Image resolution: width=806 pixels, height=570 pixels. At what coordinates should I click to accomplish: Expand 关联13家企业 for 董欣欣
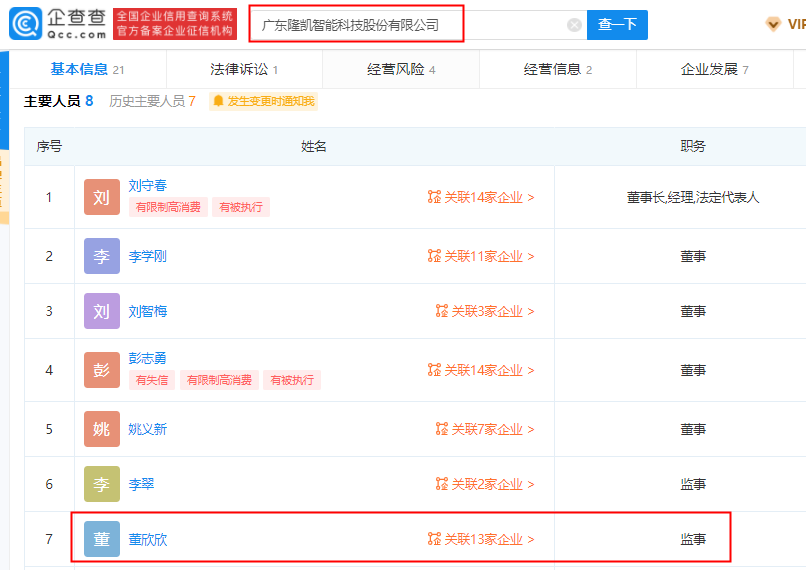pyautogui.click(x=481, y=539)
